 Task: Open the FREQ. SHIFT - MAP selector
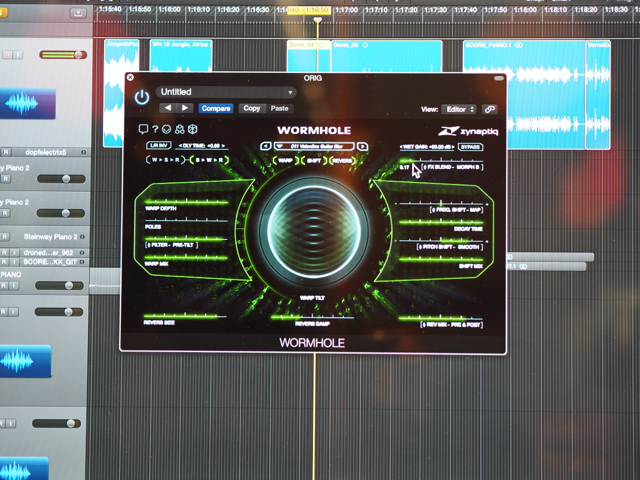pyautogui.click(x=457, y=210)
